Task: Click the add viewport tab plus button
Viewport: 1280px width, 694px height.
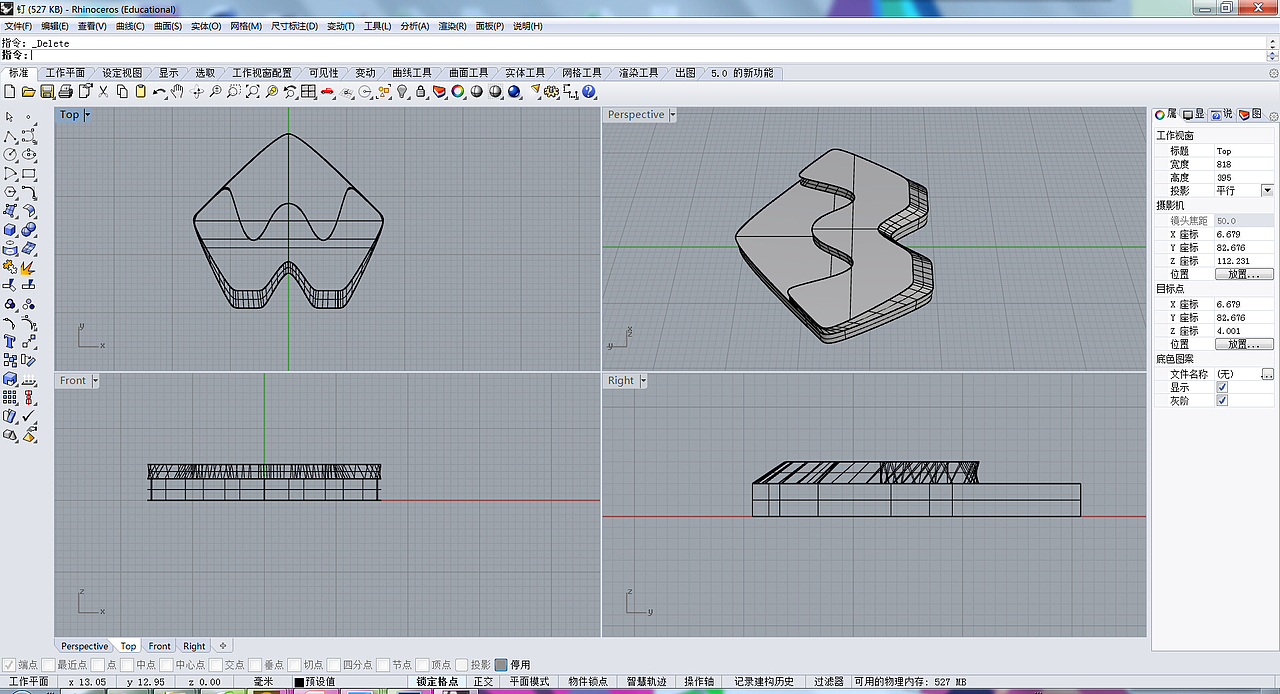Action: [x=222, y=646]
